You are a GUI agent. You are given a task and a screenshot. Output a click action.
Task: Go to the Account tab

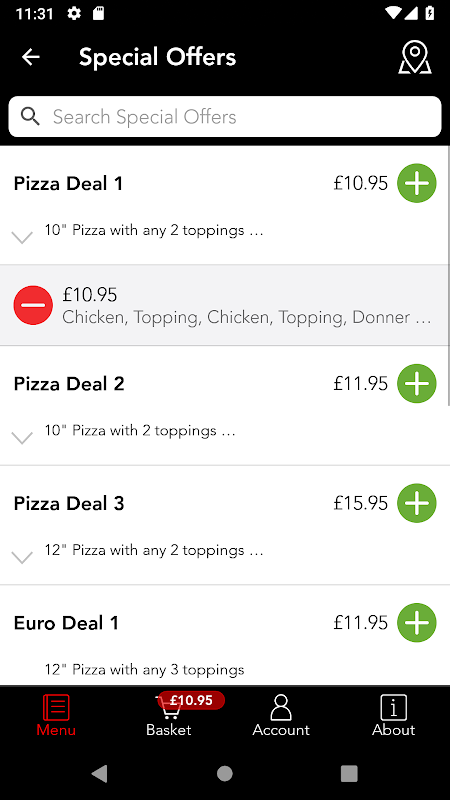pos(281,715)
